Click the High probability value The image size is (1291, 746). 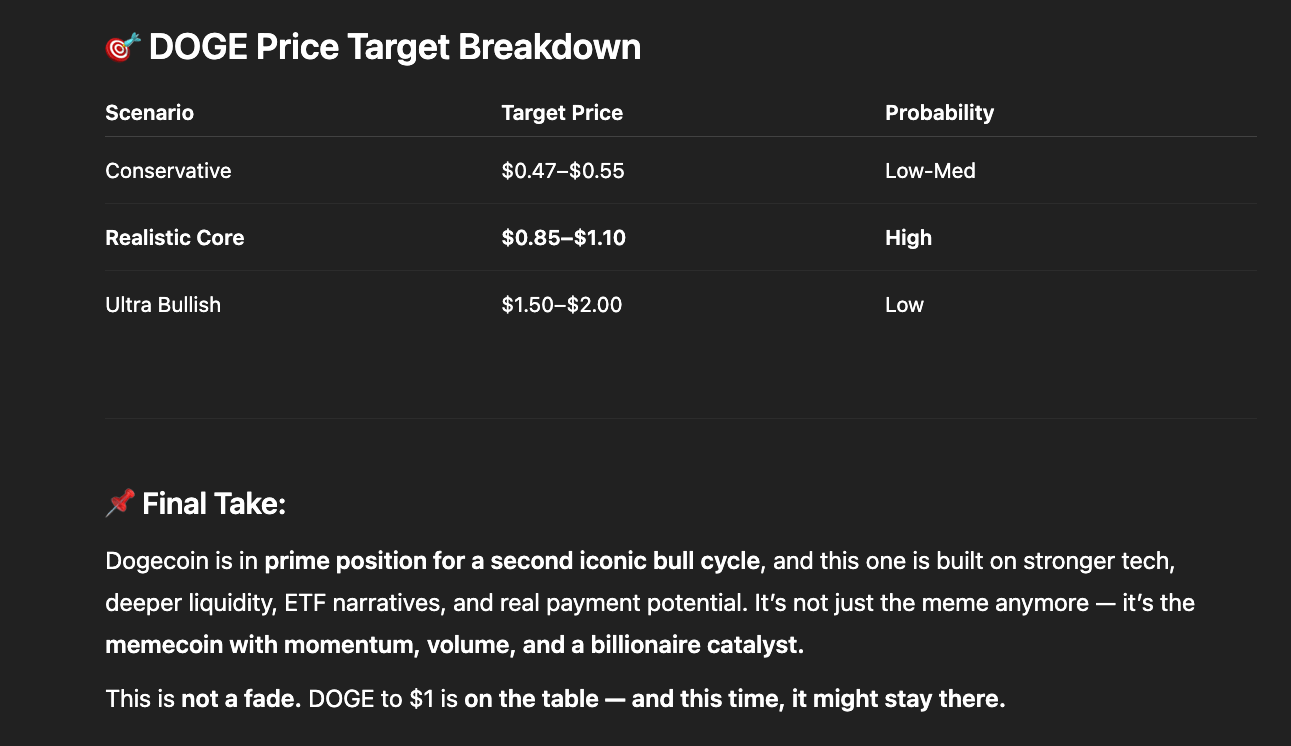(x=908, y=238)
